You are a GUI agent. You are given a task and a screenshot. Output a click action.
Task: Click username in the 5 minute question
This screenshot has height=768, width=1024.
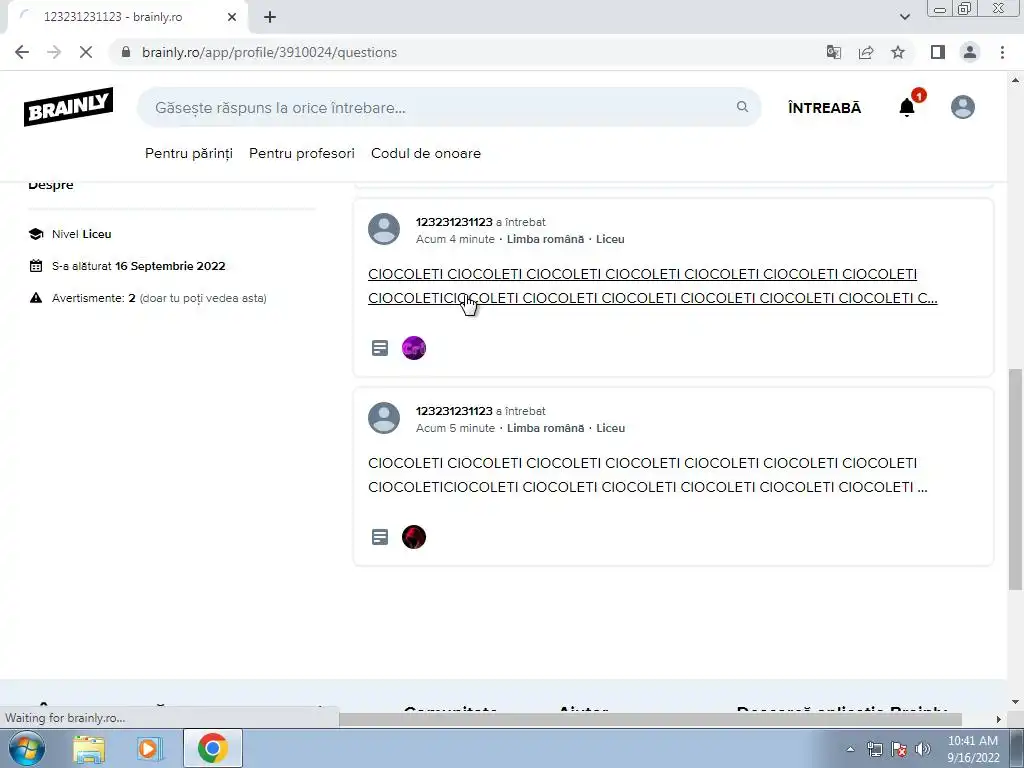pyautogui.click(x=454, y=411)
